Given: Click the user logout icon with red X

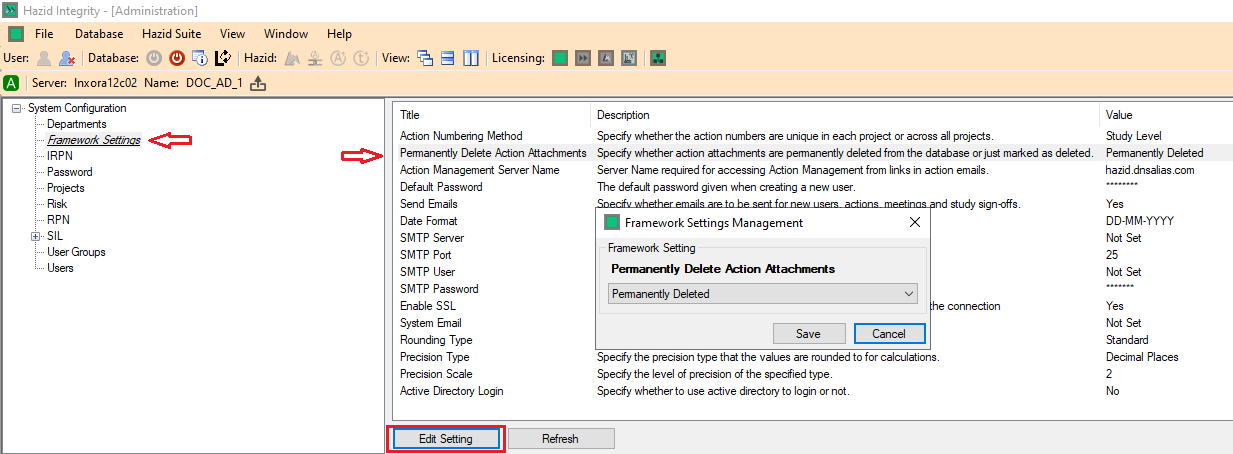Looking at the screenshot, I should click(66, 58).
